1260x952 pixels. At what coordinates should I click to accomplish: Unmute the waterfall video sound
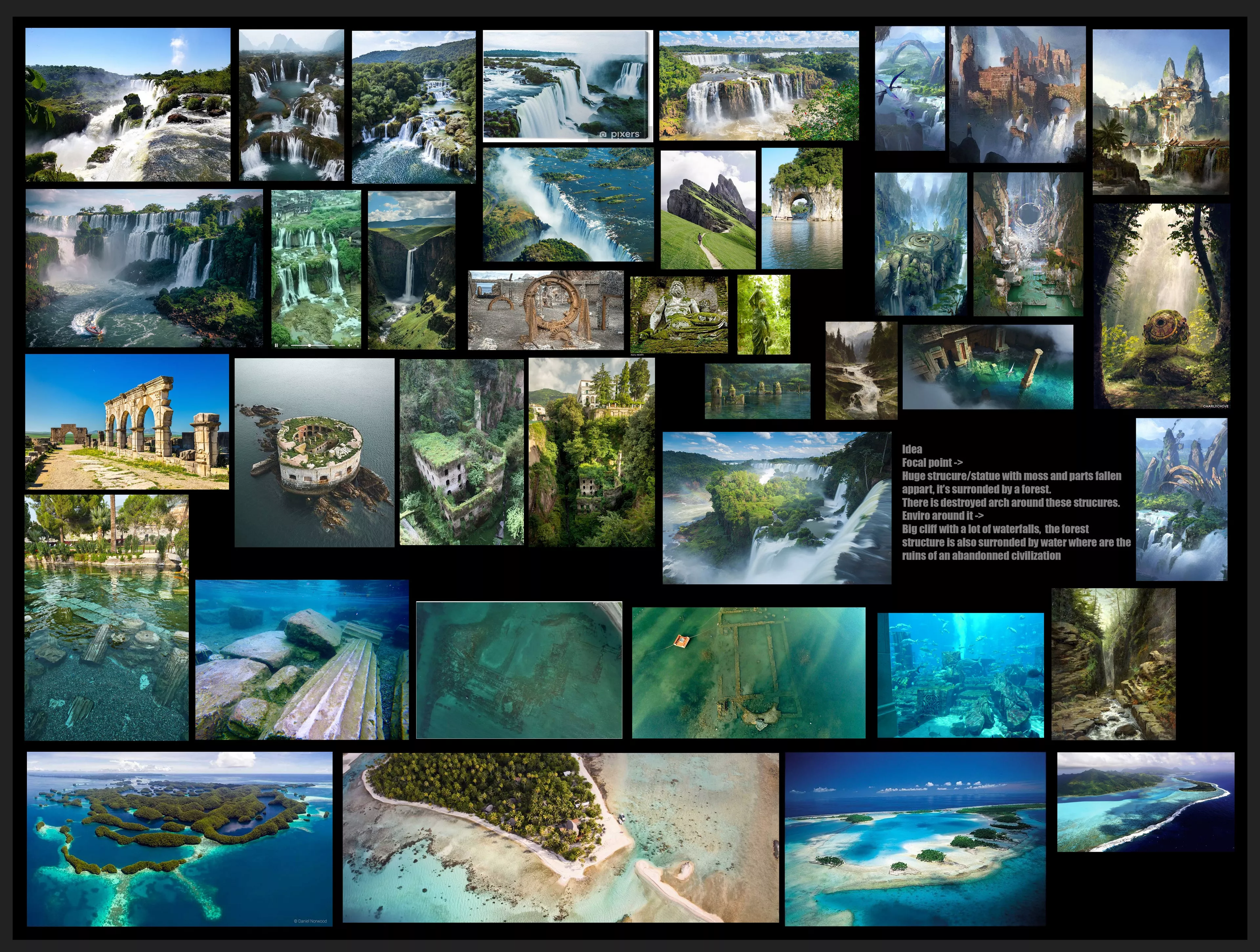[x=350, y=346]
